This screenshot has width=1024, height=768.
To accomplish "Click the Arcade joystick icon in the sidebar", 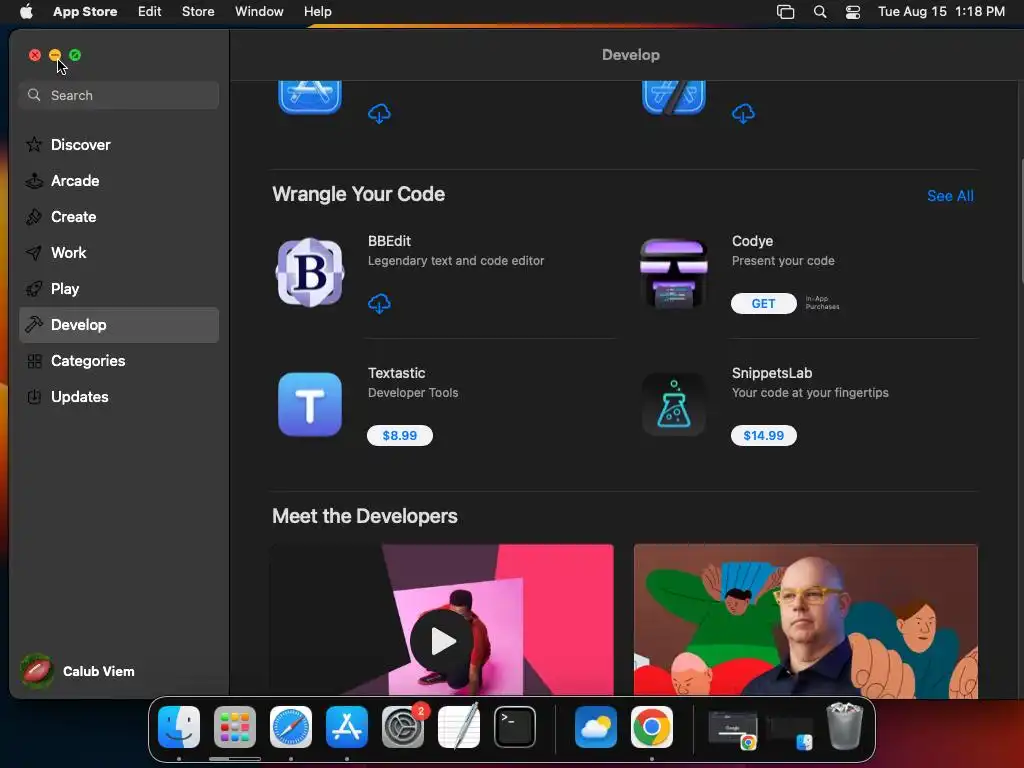I will pyautogui.click(x=34, y=181).
